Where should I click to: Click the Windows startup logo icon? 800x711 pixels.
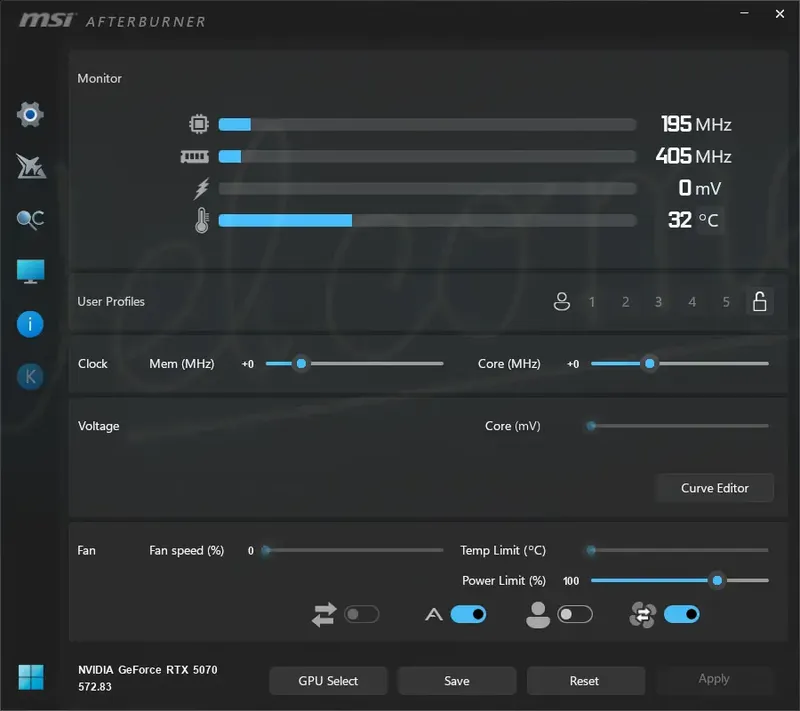(x=31, y=678)
